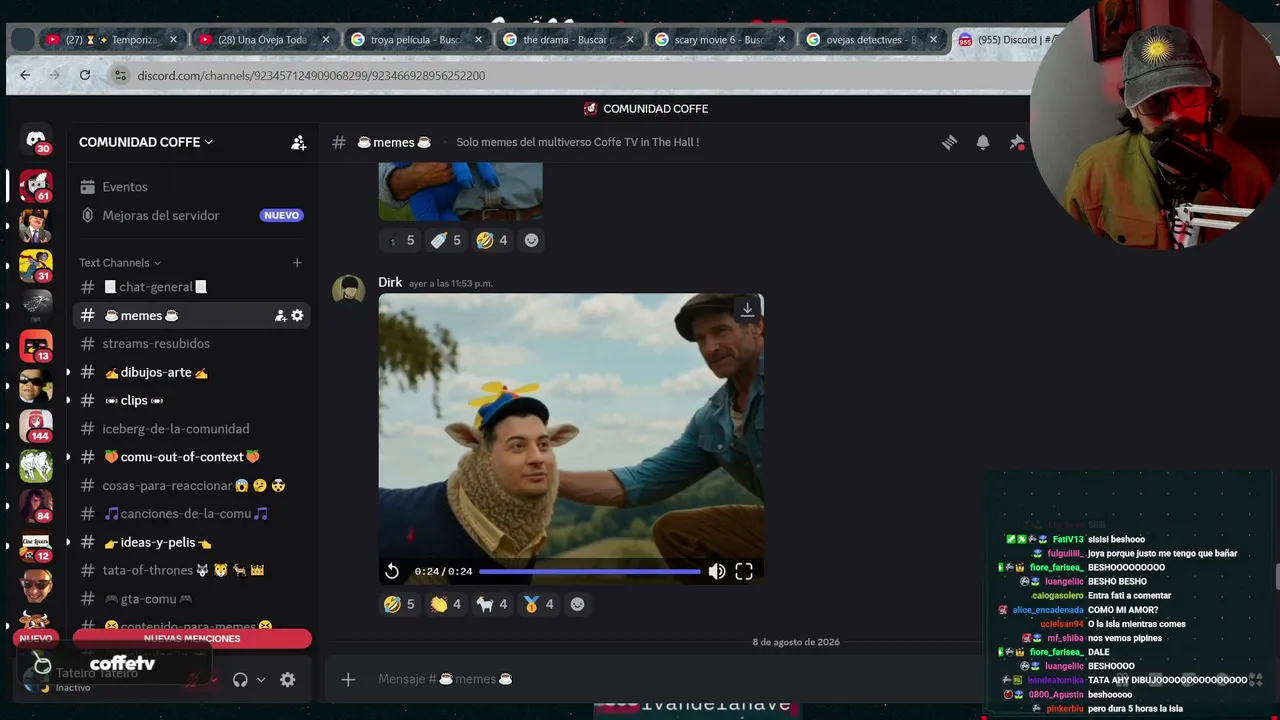
Task: Expand audio output options chevron
Action: point(261,680)
